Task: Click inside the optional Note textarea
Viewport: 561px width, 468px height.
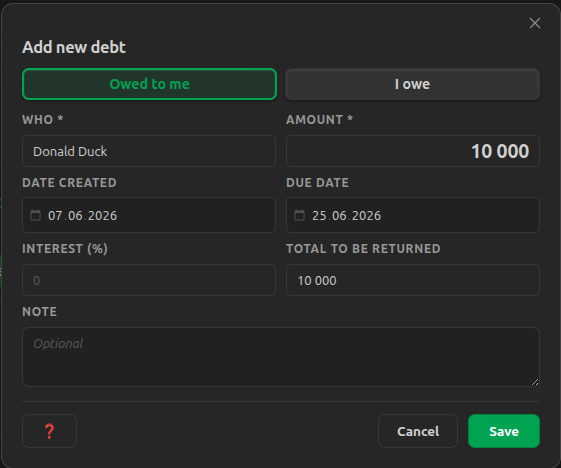Action: pos(281,357)
